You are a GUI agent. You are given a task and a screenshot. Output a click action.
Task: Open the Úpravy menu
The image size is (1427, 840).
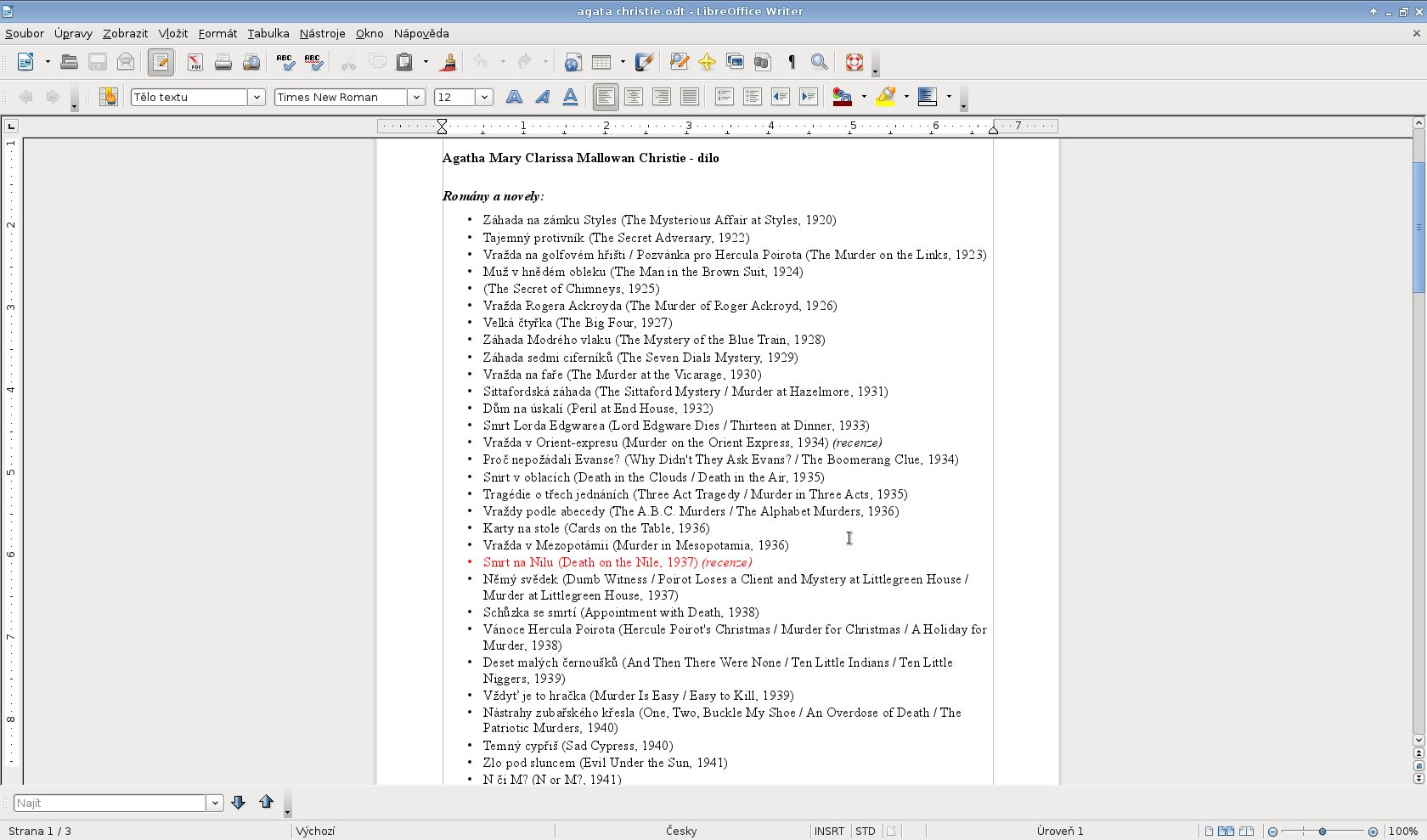pyautogui.click(x=73, y=33)
